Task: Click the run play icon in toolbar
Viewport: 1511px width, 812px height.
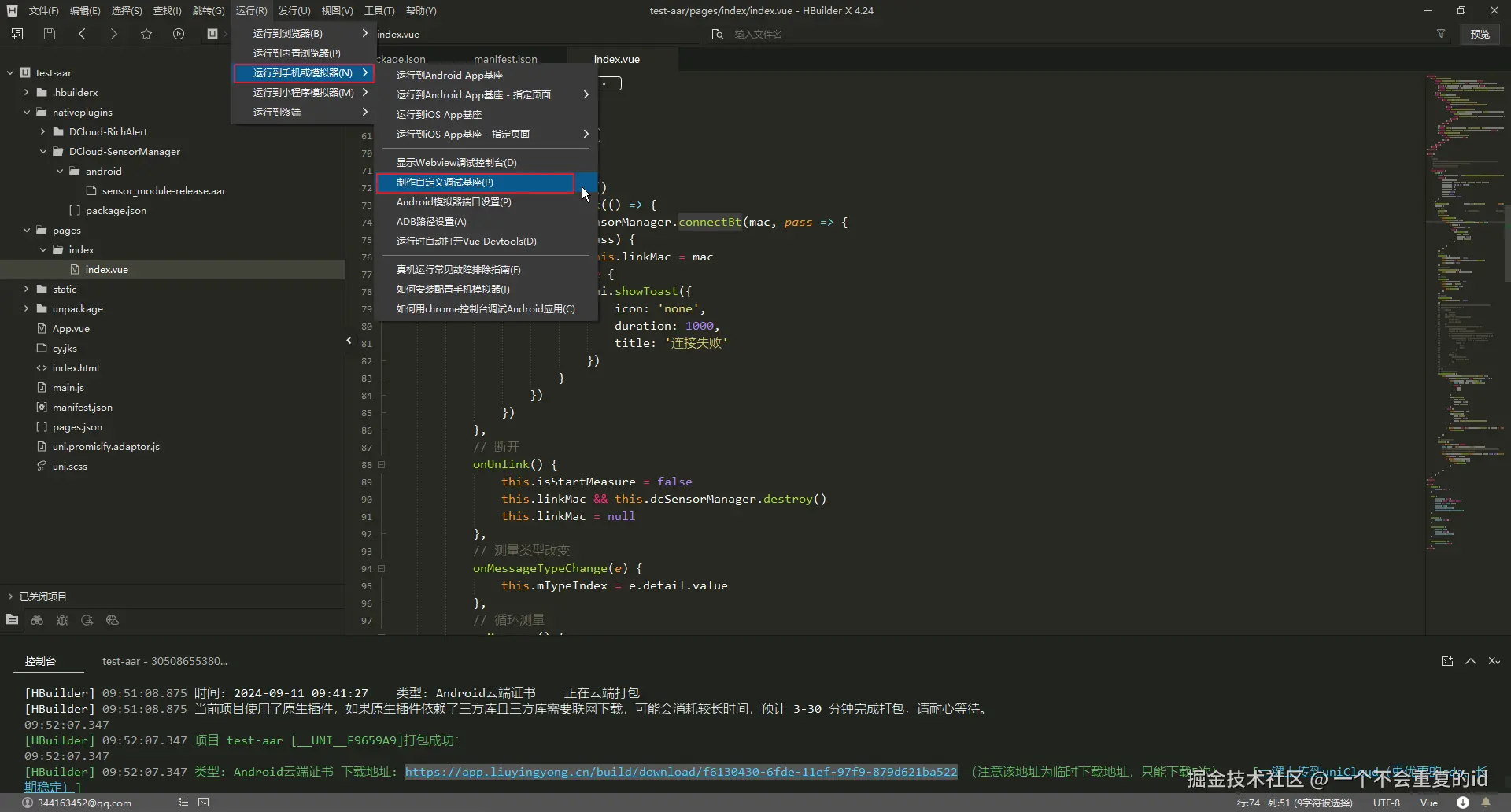Action: [179, 34]
